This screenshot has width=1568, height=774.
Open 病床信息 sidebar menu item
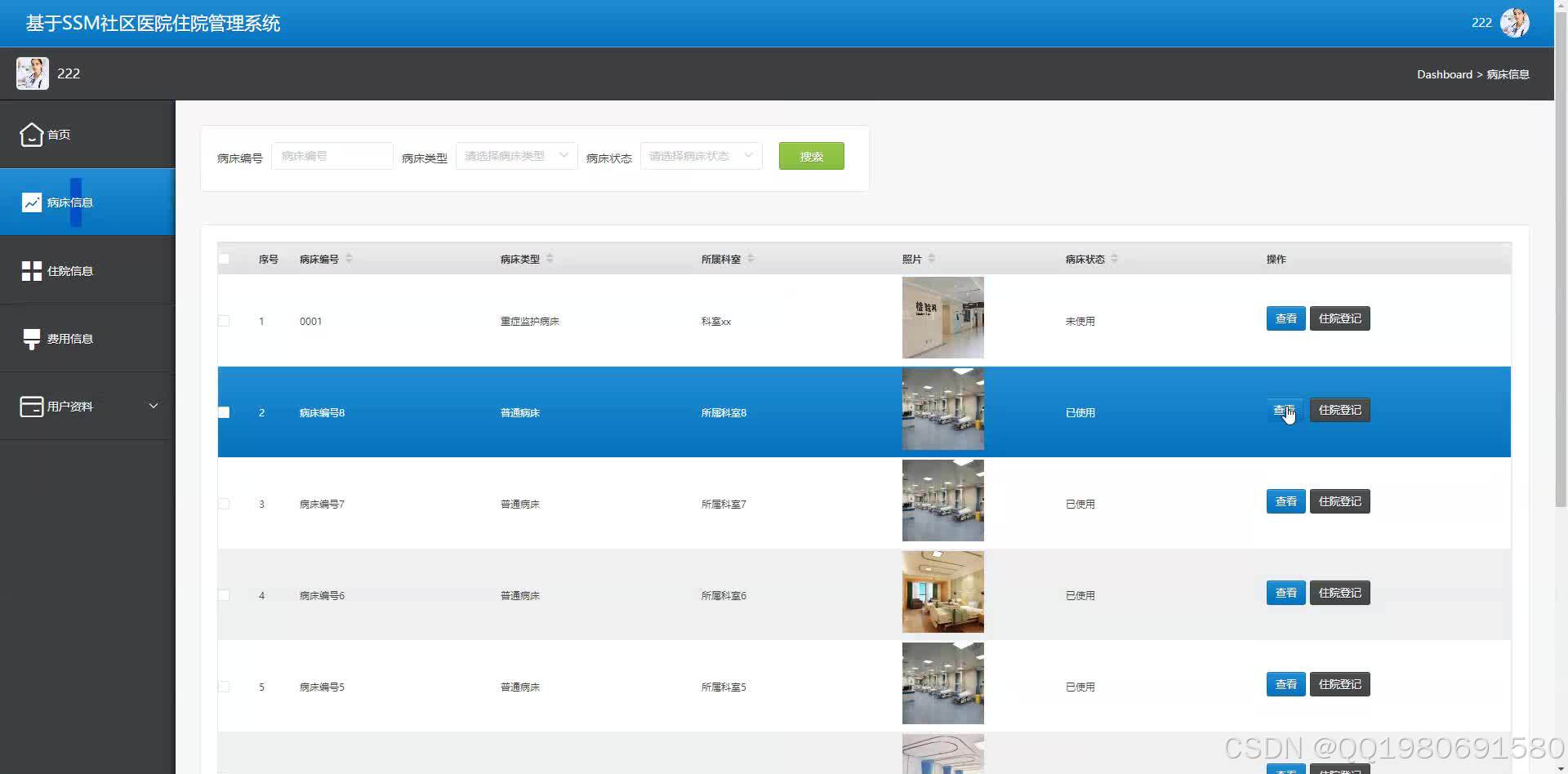87,202
